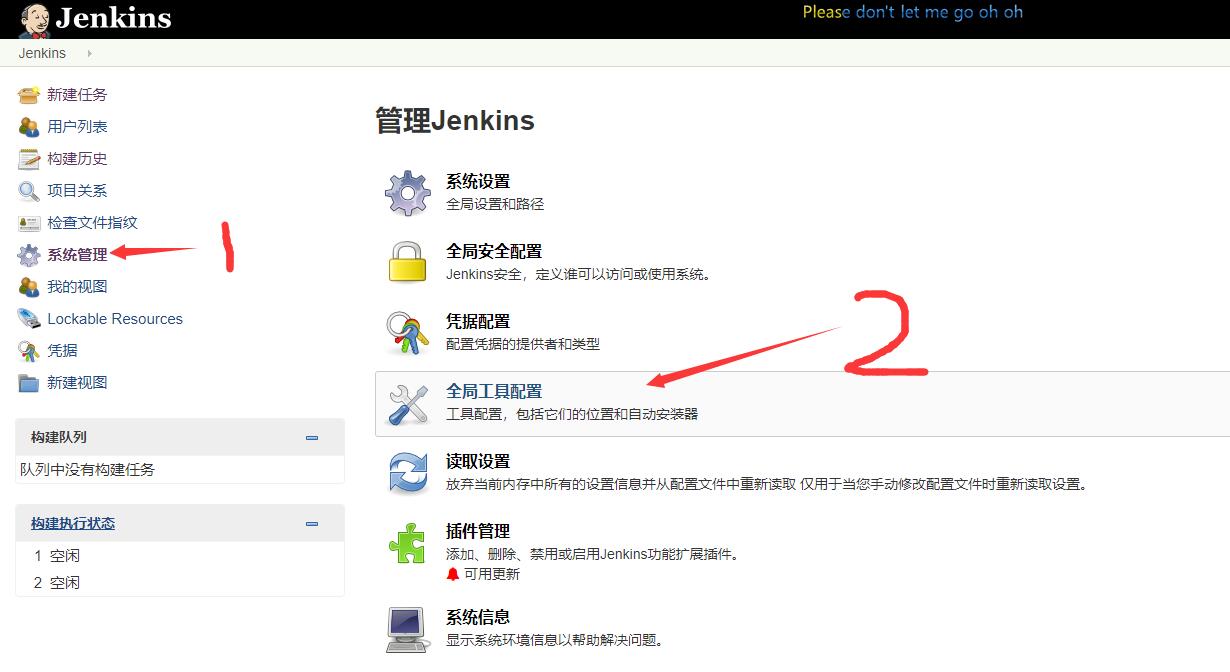
Task: Click the 新建视图 folder icon
Action: [x=29, y=383]
